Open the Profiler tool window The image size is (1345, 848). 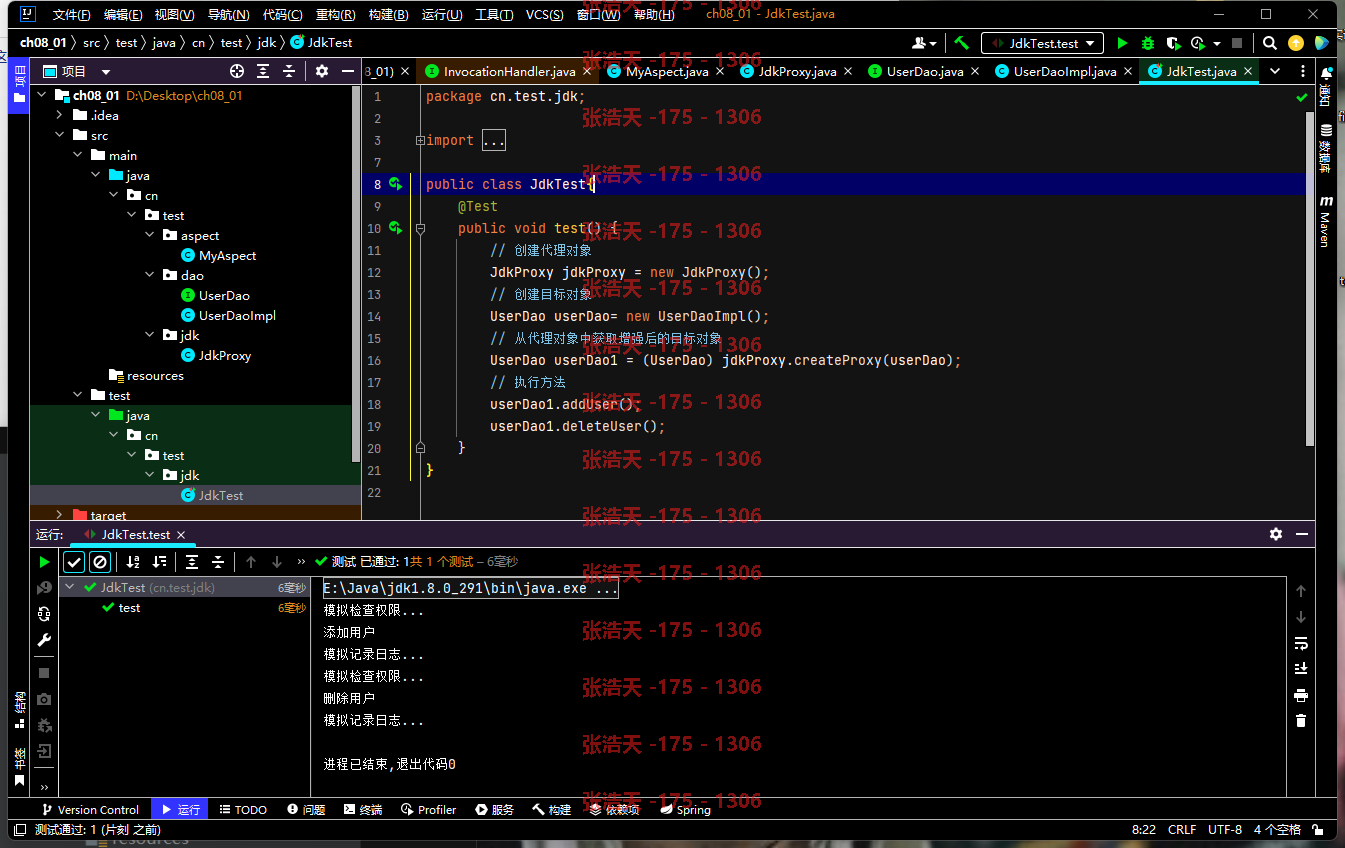[x=428, y=810]
